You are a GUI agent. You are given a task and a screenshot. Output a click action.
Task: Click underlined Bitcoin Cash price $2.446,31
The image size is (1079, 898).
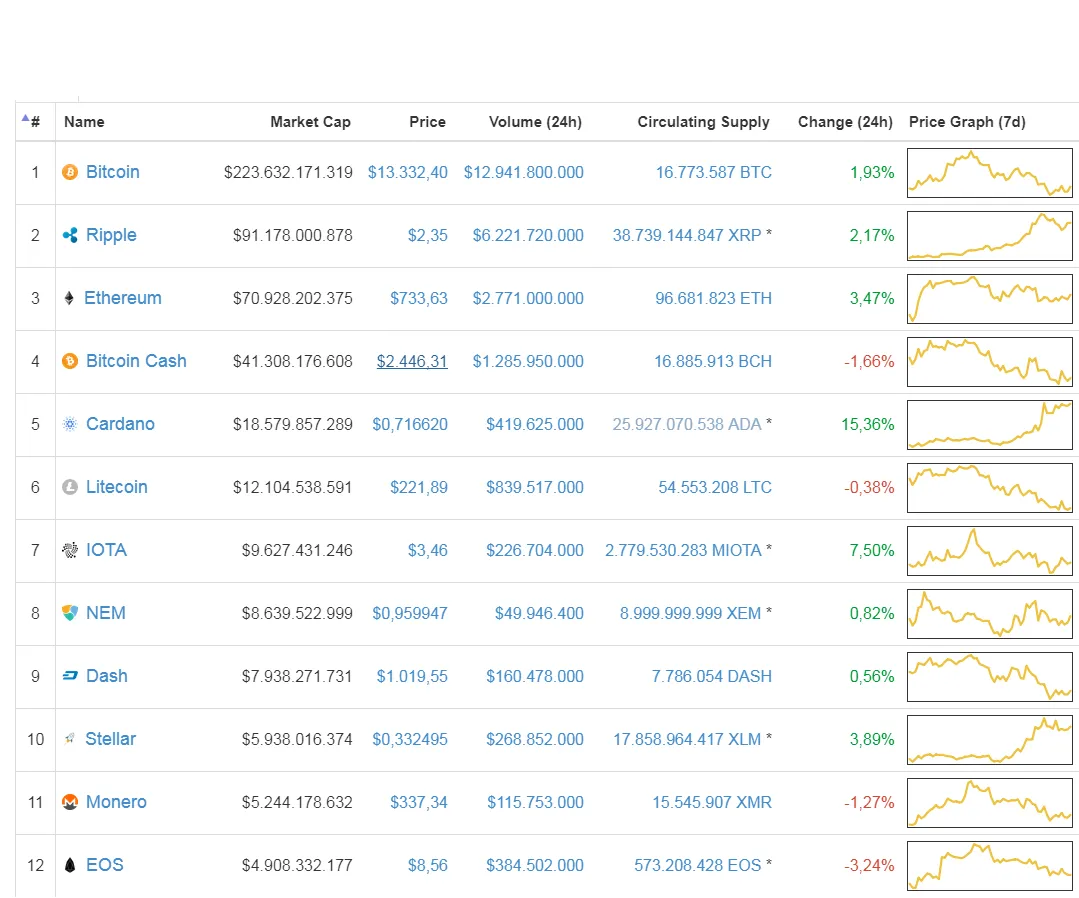pyautogui.click(x=412, y=361)
